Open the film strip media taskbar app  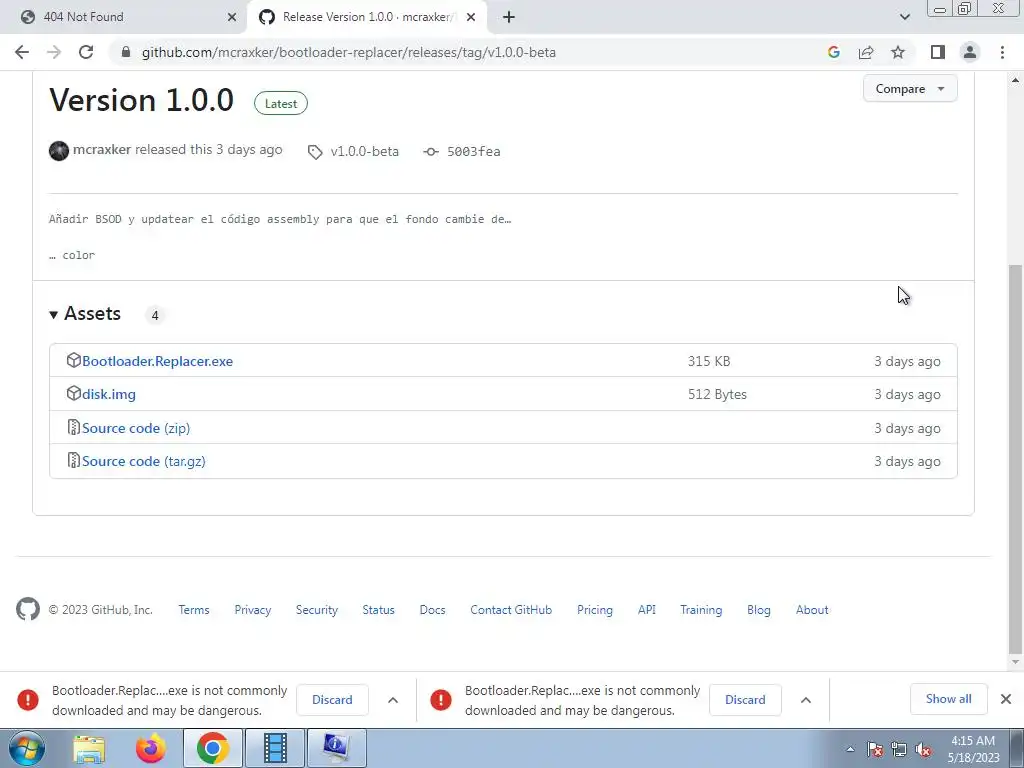275,748
